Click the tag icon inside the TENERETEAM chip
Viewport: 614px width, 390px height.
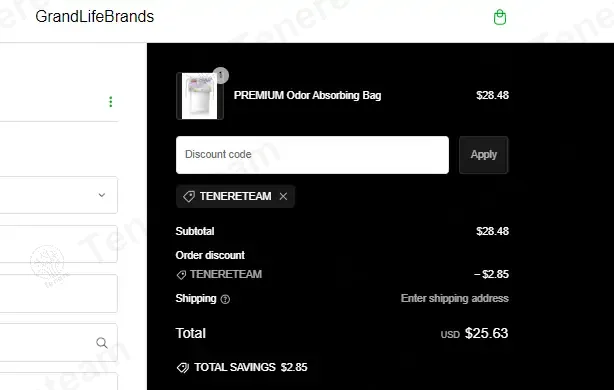coord(189,196)
